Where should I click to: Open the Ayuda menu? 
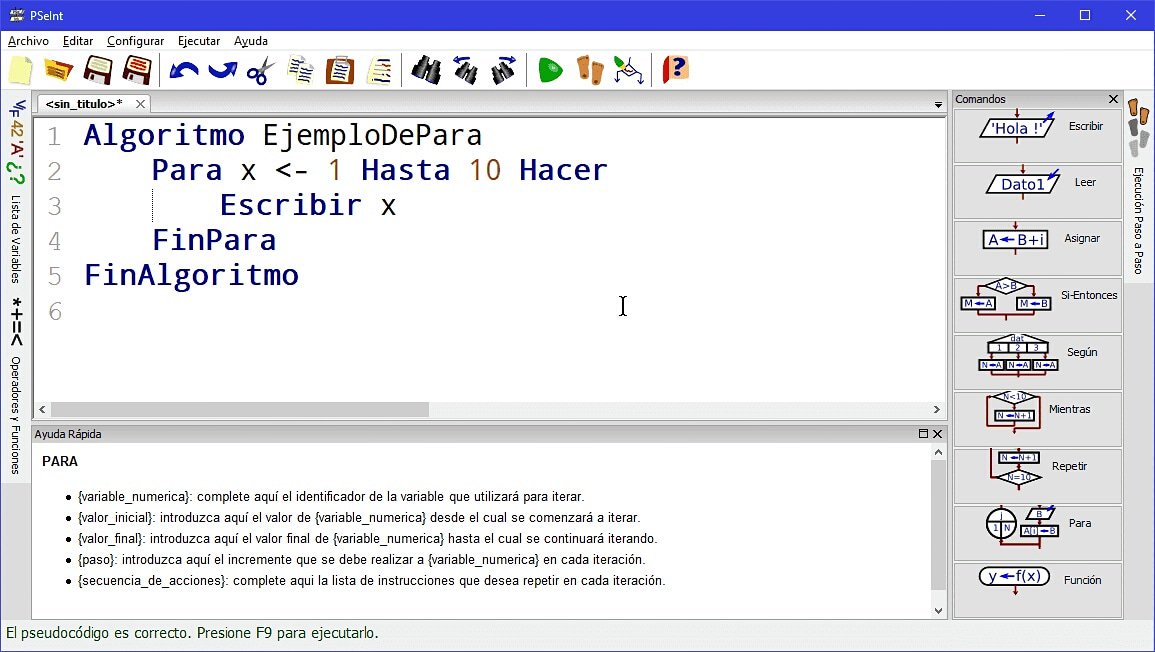pos(250,41)
